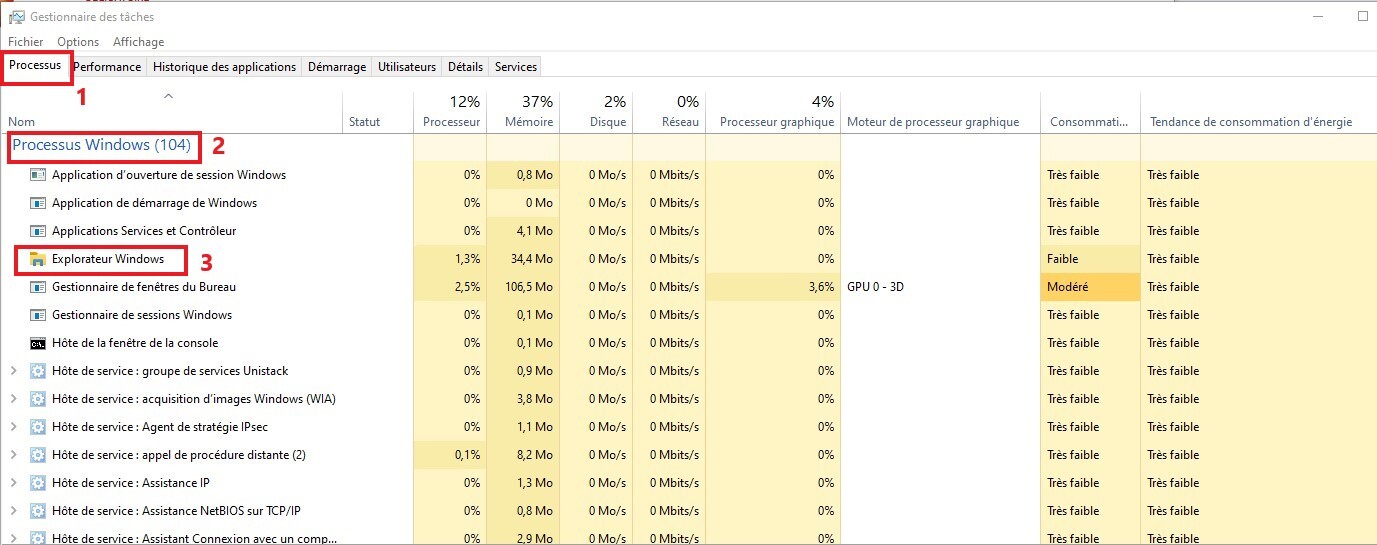Open the Affichage menu
1377x545 pixels.
tap(138, 42)
